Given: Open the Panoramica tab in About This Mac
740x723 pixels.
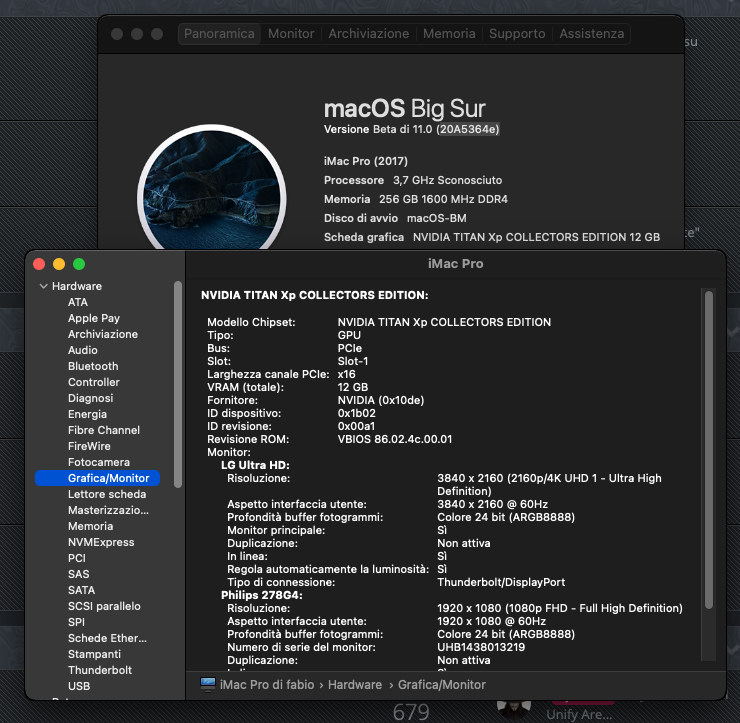Looking at the screenshot, I should point(219,34).
